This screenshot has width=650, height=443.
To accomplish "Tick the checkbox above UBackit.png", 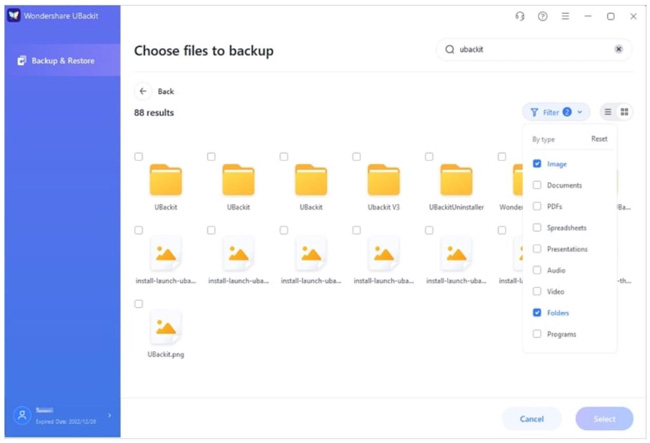I will coord(138,304).
